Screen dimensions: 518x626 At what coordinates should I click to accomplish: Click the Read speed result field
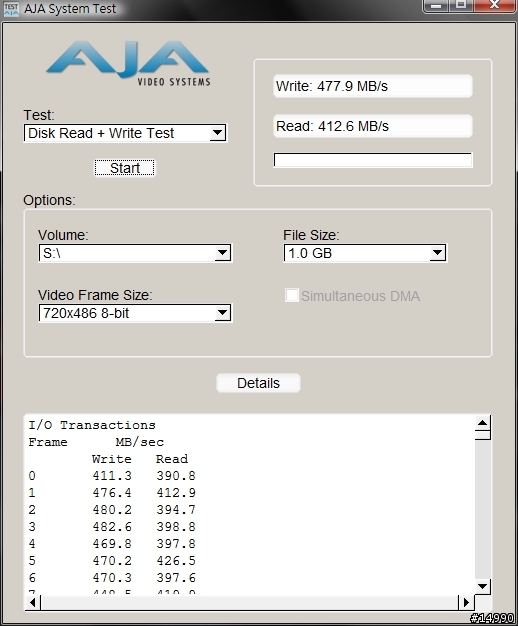pyautogui.click(x=373, y=126)
